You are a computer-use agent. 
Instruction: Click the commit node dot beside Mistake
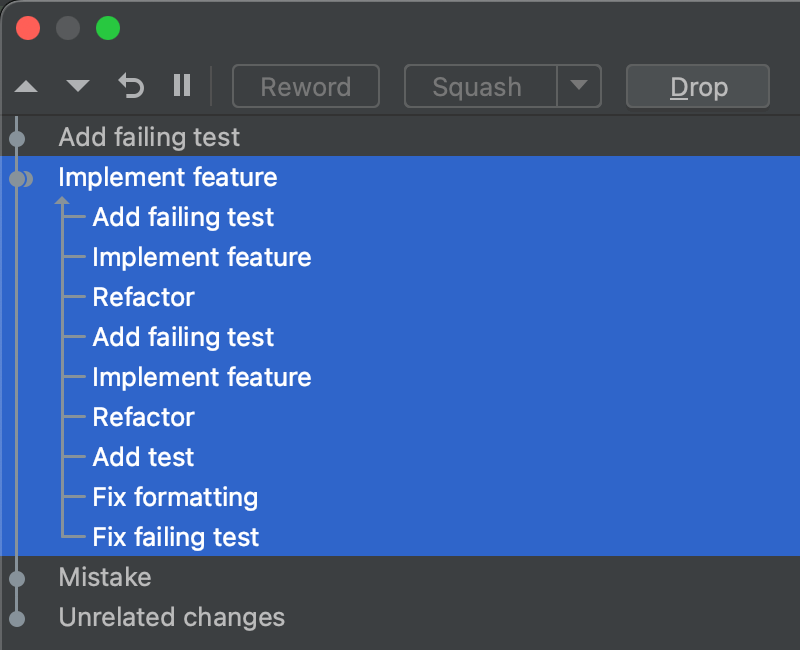(17, 577)
